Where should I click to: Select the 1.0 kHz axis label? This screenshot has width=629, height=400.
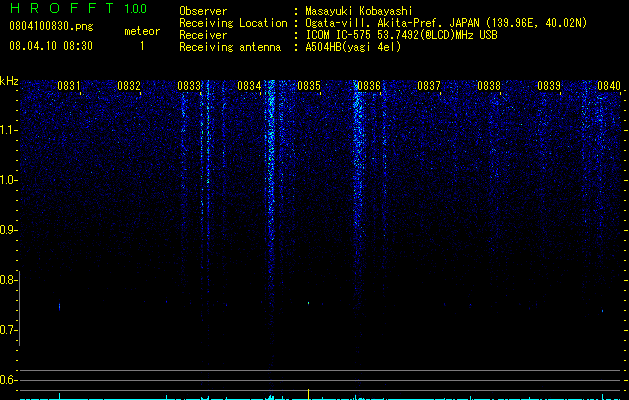8,180
